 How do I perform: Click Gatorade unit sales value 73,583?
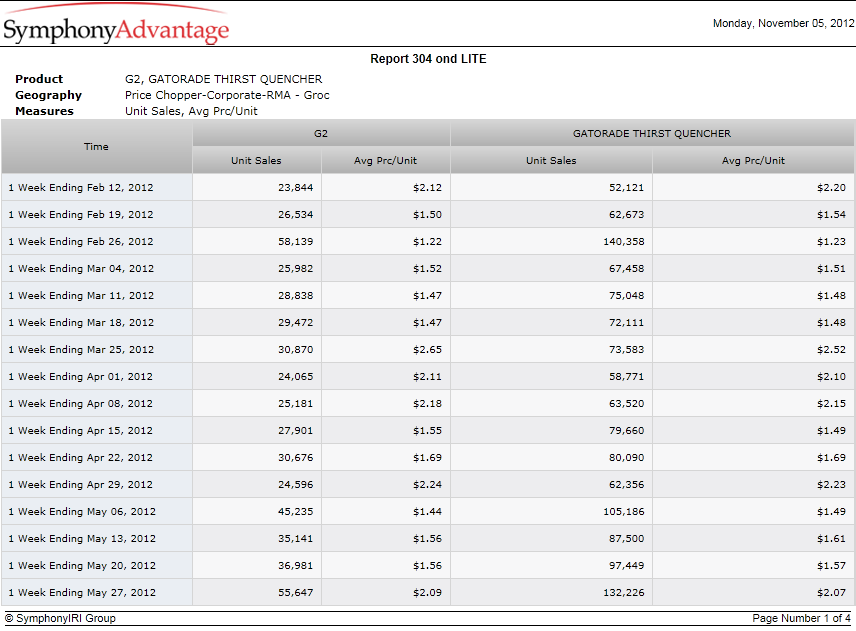point(627,350)
